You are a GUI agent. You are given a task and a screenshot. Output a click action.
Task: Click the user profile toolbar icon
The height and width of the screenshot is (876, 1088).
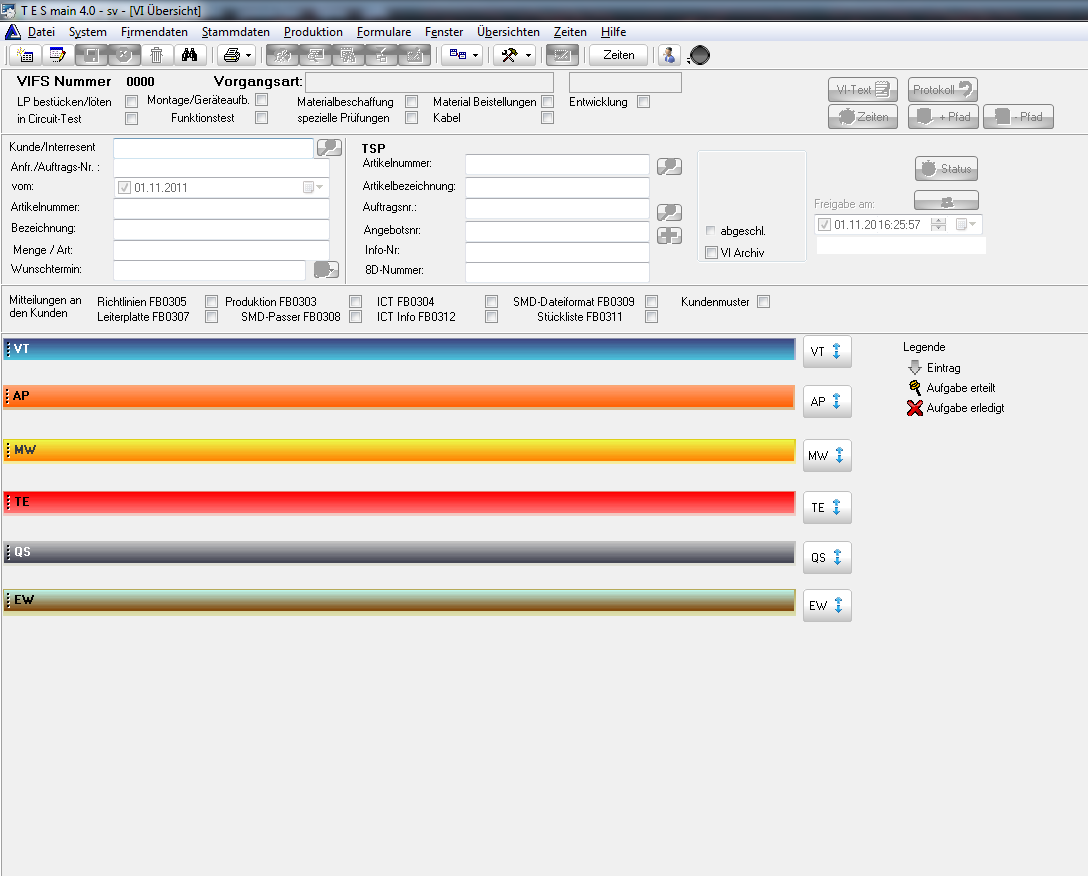tap(669, 55)
